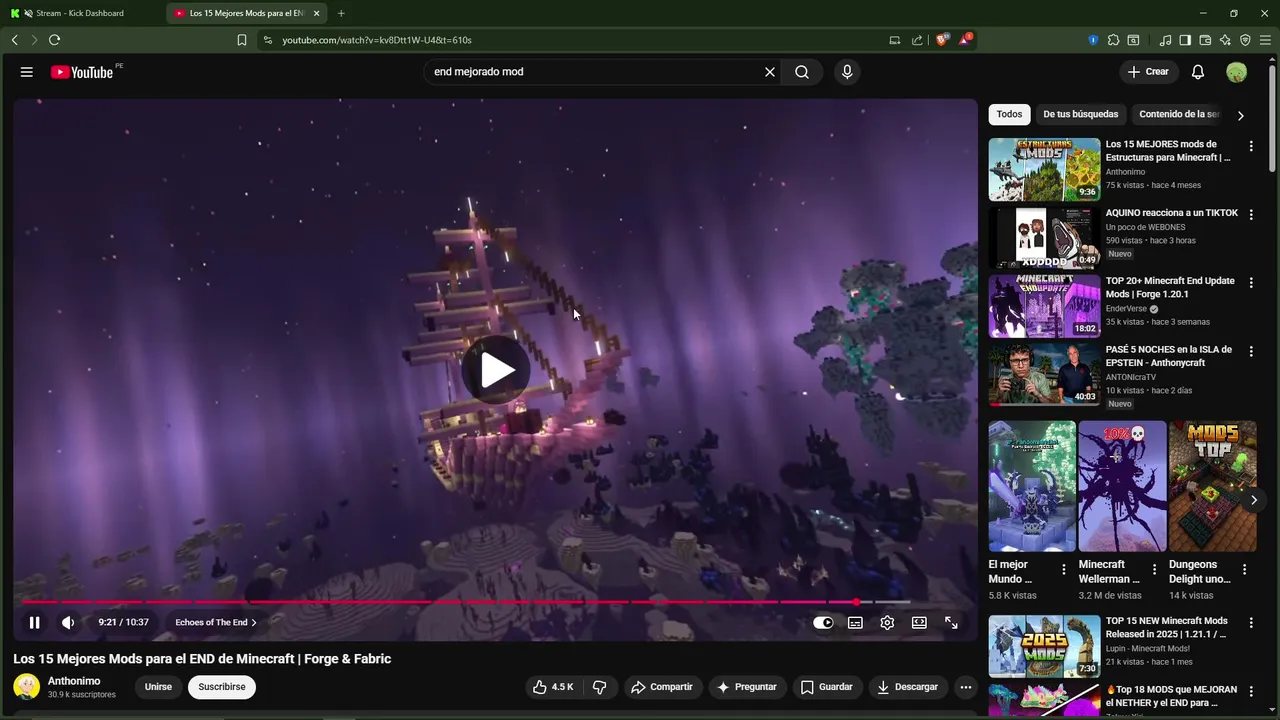Dislike the video
1280x720 pixels.
(x=600, y=687)
